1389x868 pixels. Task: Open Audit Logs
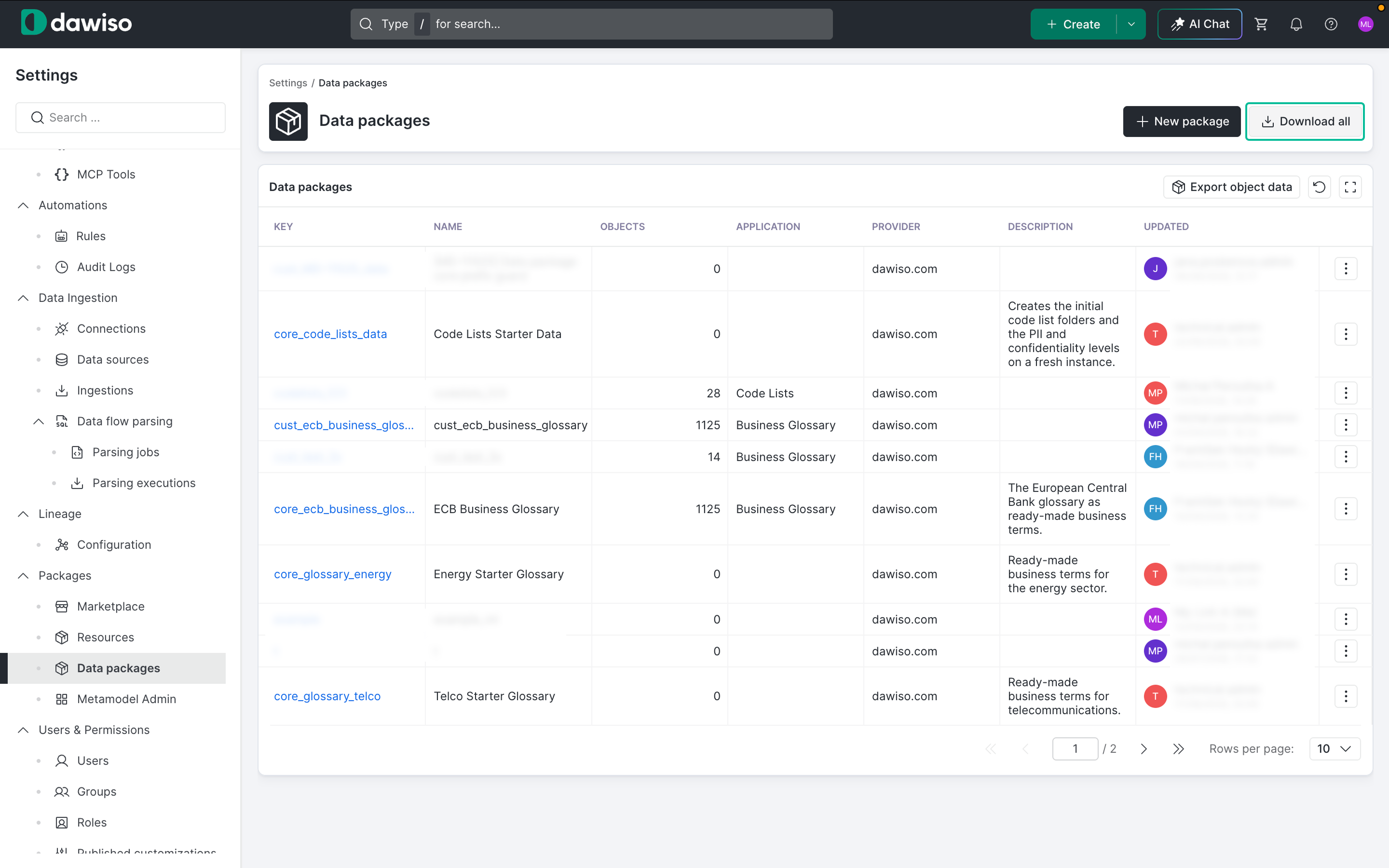pyautogui.click(x=106, y=267)
